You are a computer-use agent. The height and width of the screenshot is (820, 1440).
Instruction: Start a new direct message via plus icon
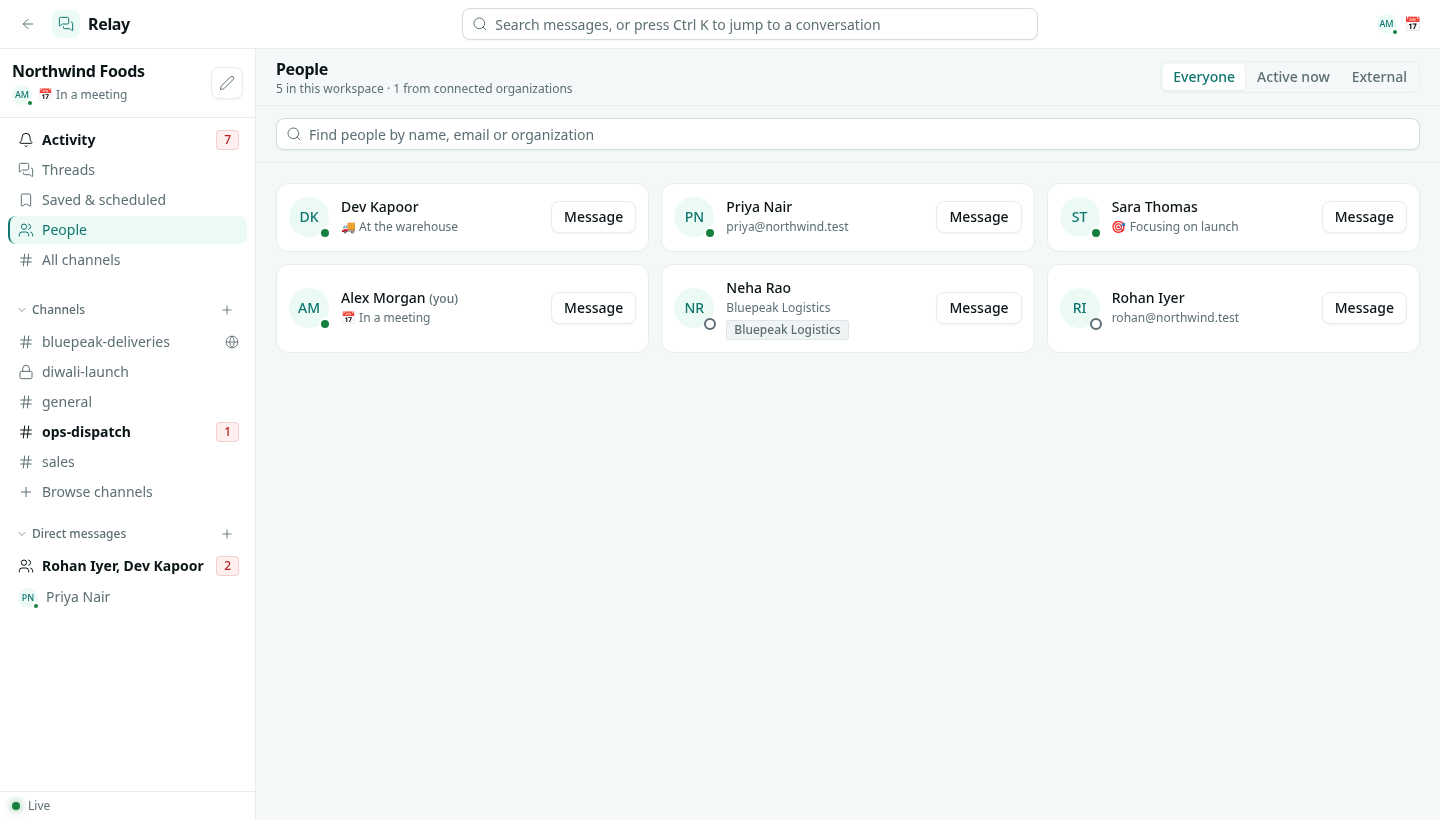coord(227,534)
